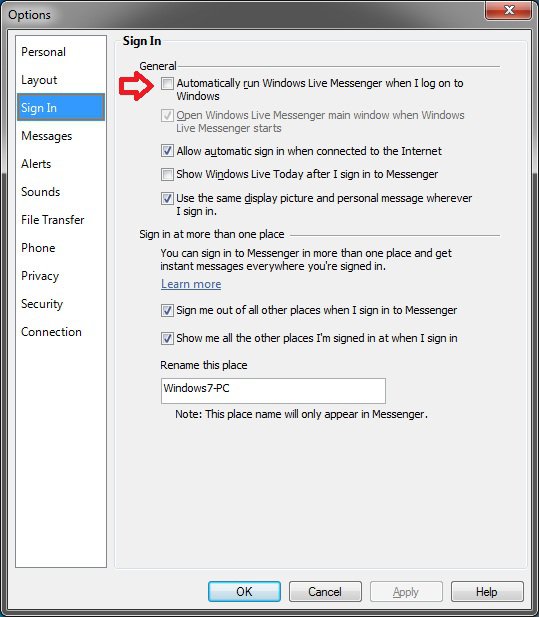
Task: Open Help for the options dialog
Action: click(487, 591)
